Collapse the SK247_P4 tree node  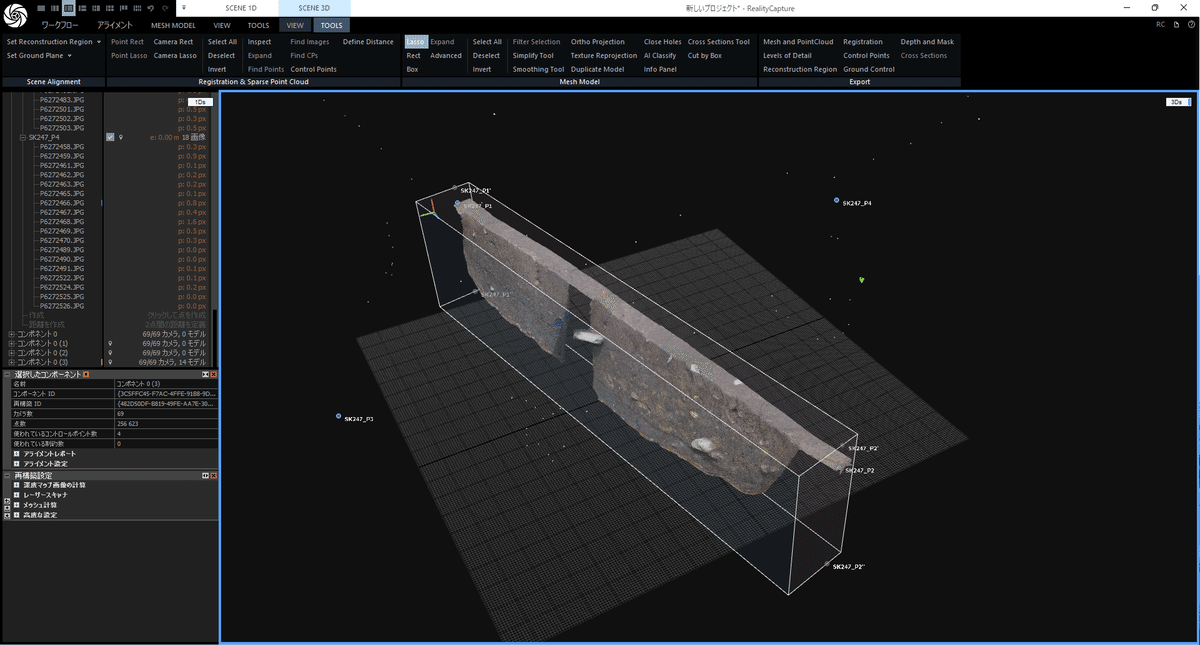(x=22, y=137)
